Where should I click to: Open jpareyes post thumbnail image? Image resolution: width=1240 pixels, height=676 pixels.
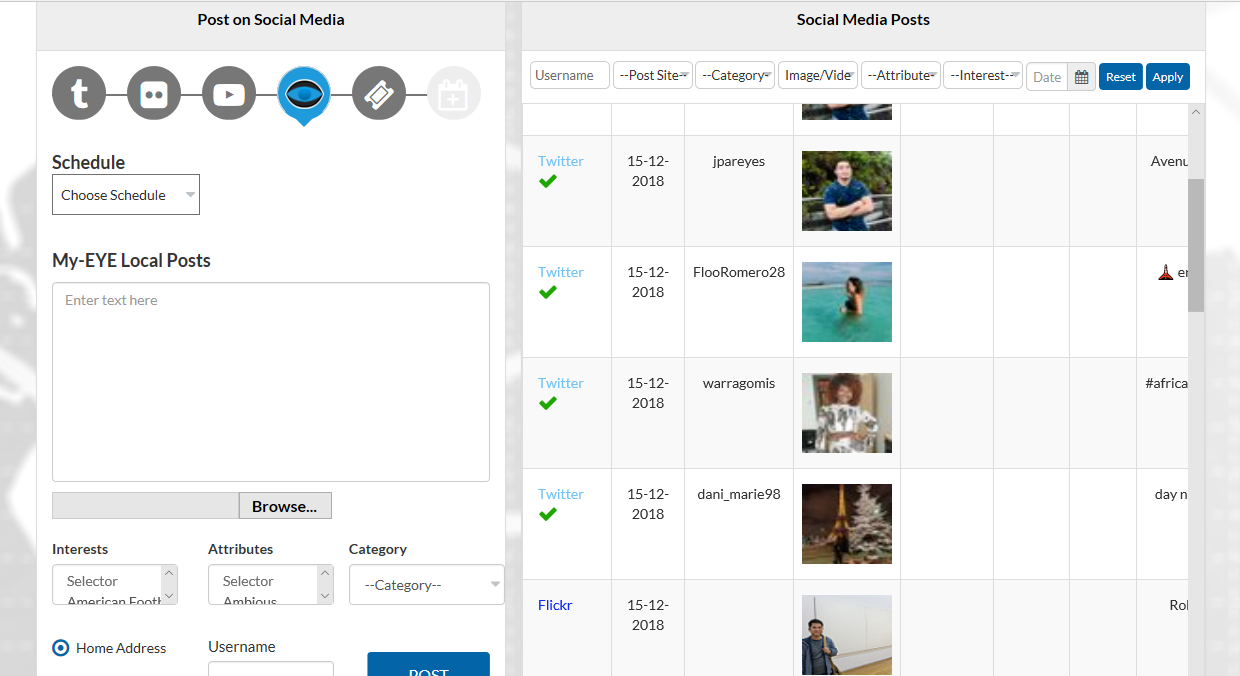coord(847,191)
